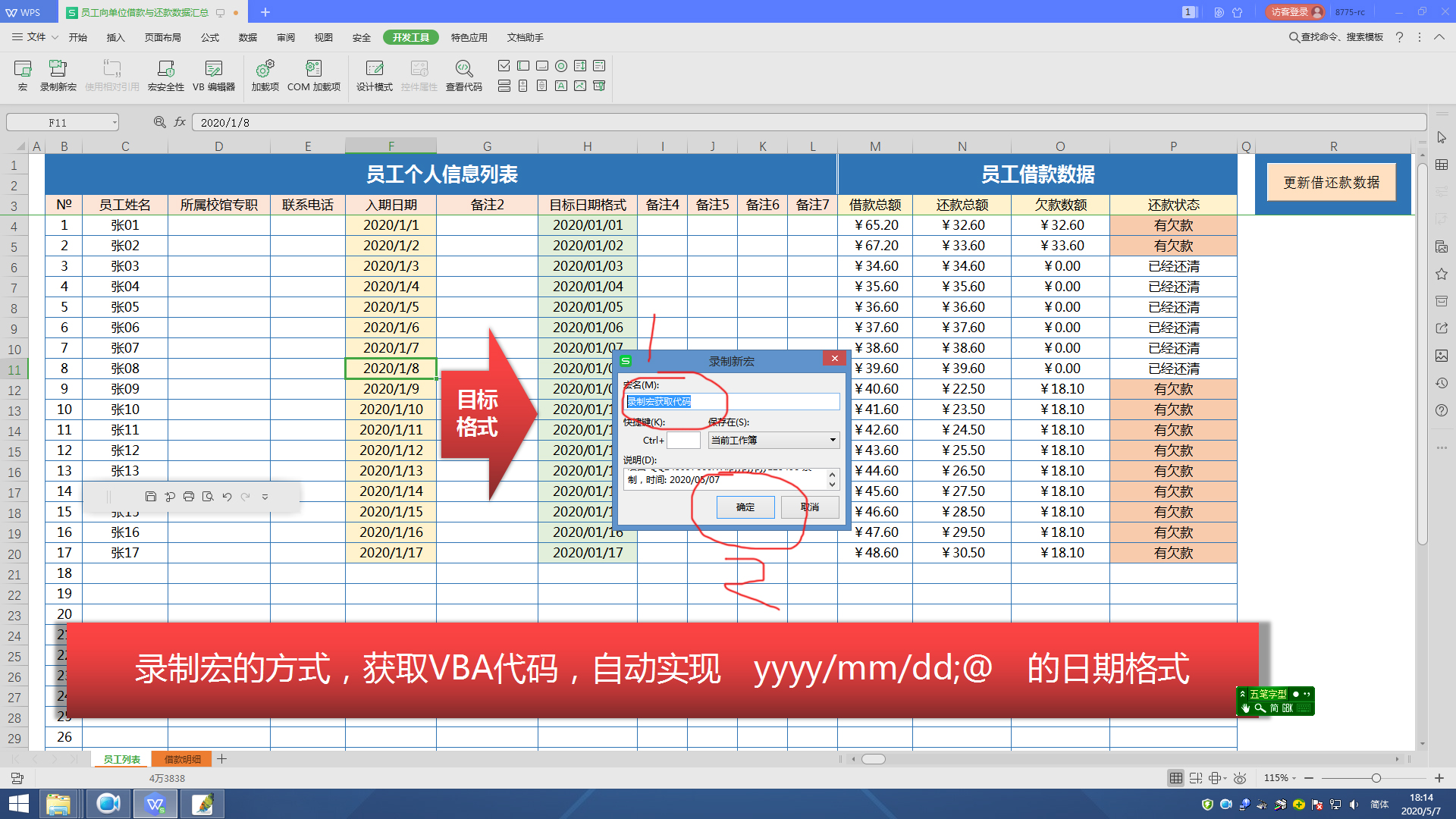Image resolution: width=1456 pixels, height=819 pixels.
Task: Insert a checkbox form control
Action: [504, 66]
